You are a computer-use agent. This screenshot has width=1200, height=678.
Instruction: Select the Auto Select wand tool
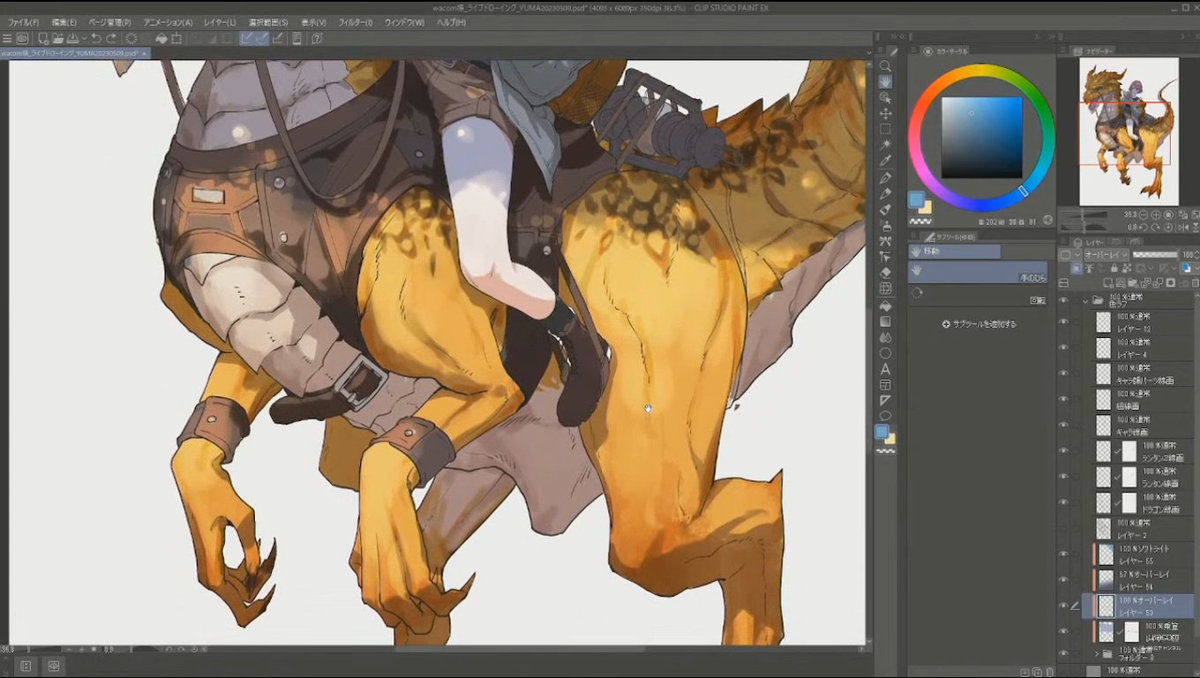click(886, 145)
